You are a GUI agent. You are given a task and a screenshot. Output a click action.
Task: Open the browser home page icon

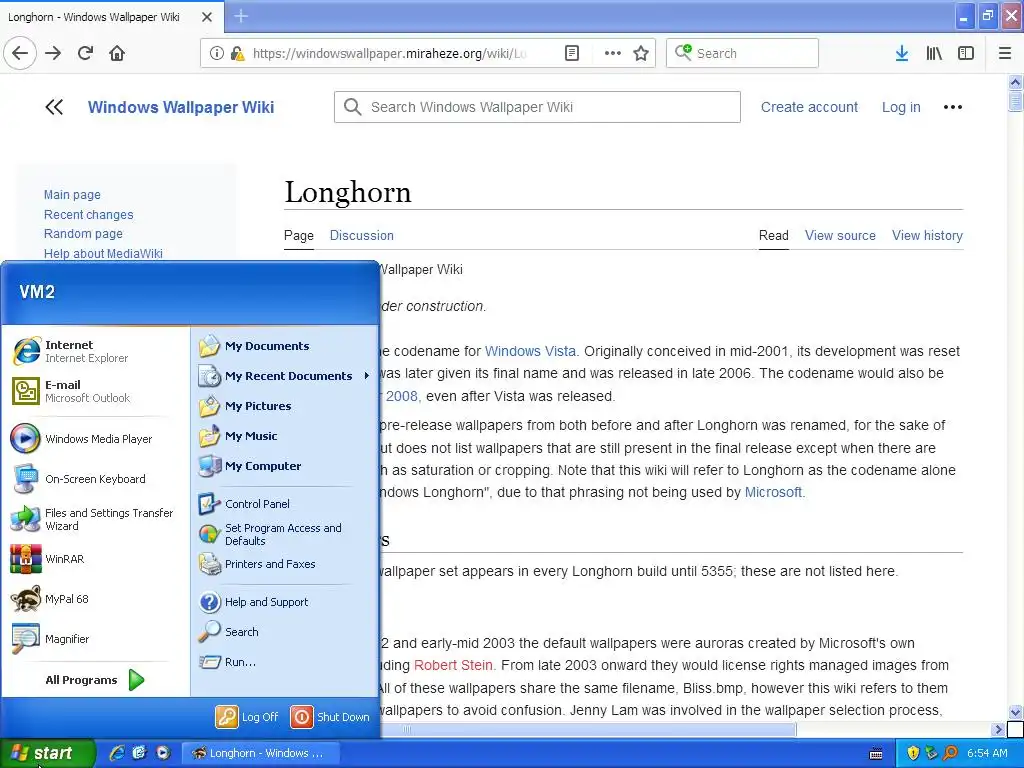(117, 54)
